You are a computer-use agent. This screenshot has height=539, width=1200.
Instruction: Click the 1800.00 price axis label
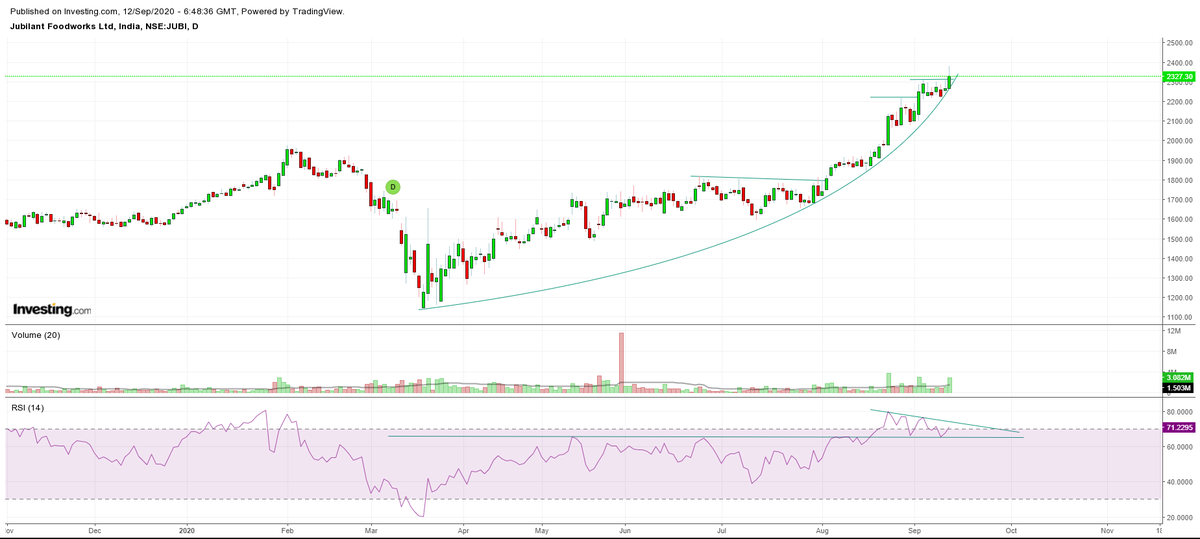1180,180
